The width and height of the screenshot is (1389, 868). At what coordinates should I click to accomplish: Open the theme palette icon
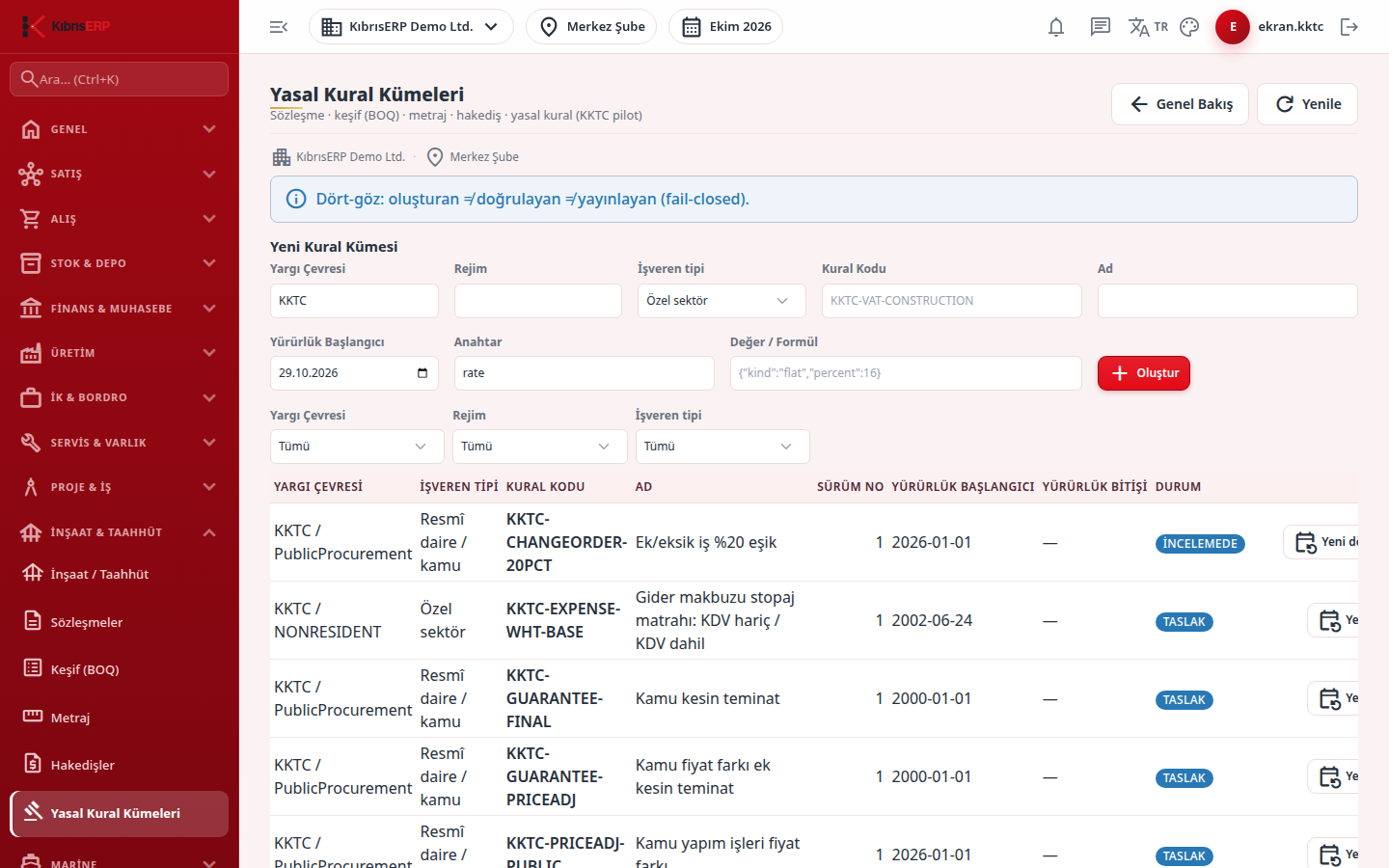coord(1189,27)
